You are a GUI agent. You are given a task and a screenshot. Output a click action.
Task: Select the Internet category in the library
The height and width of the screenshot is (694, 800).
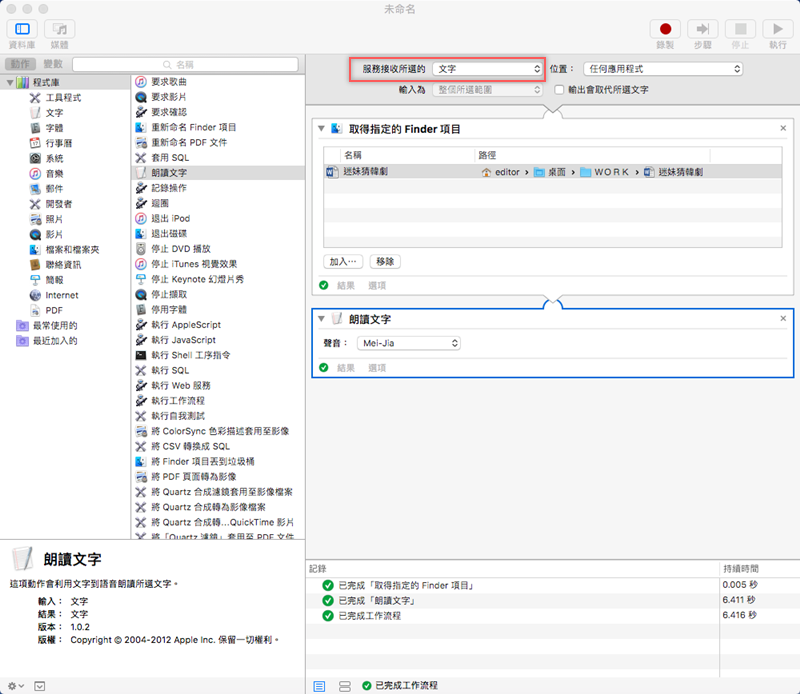(x=61, y=295)
